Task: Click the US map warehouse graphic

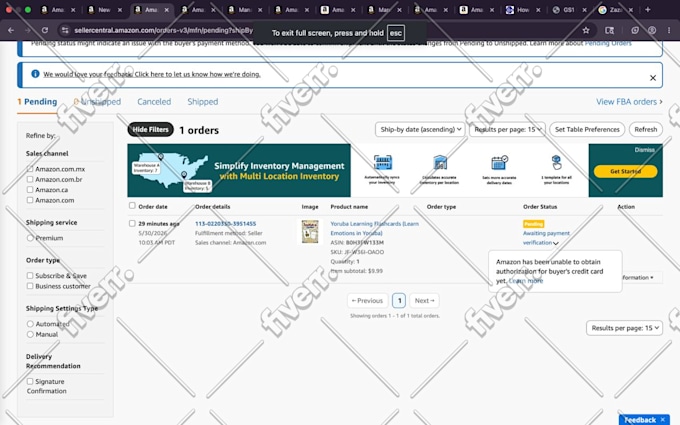Action: pyautogui.click(x=171, y=170)
